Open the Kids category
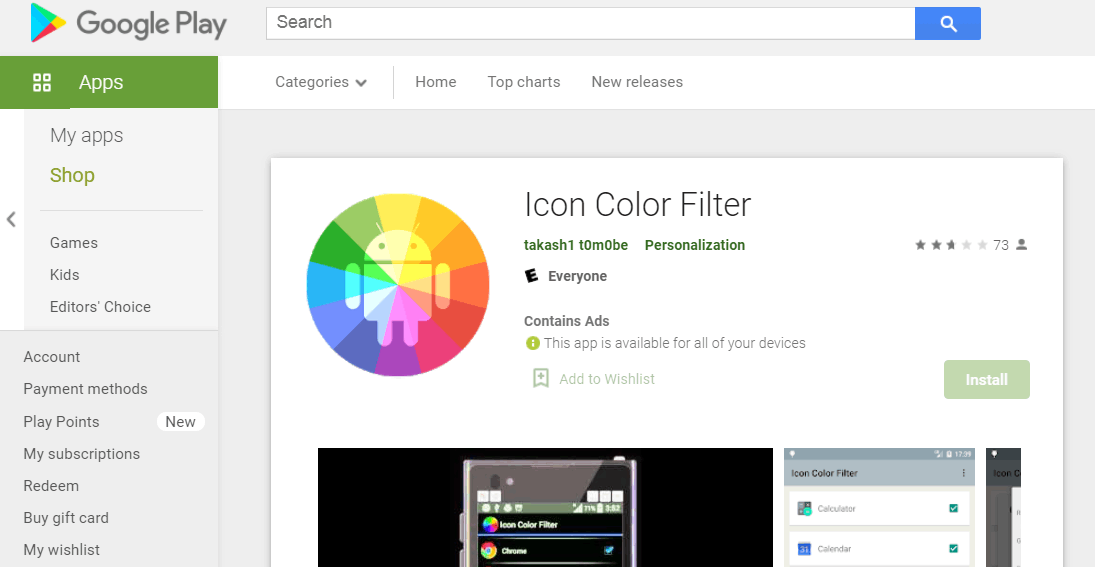 pyautogui.click(x=64, y=275)
